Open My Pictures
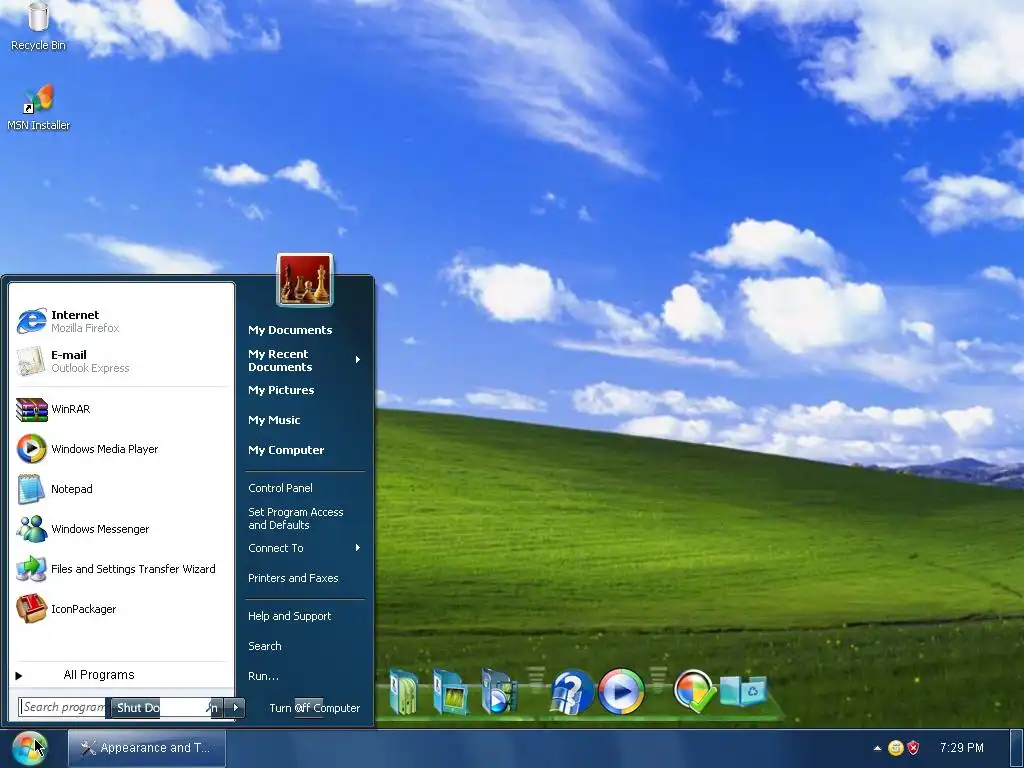Screen dimensions: 1024x768 tap(281, 390)
